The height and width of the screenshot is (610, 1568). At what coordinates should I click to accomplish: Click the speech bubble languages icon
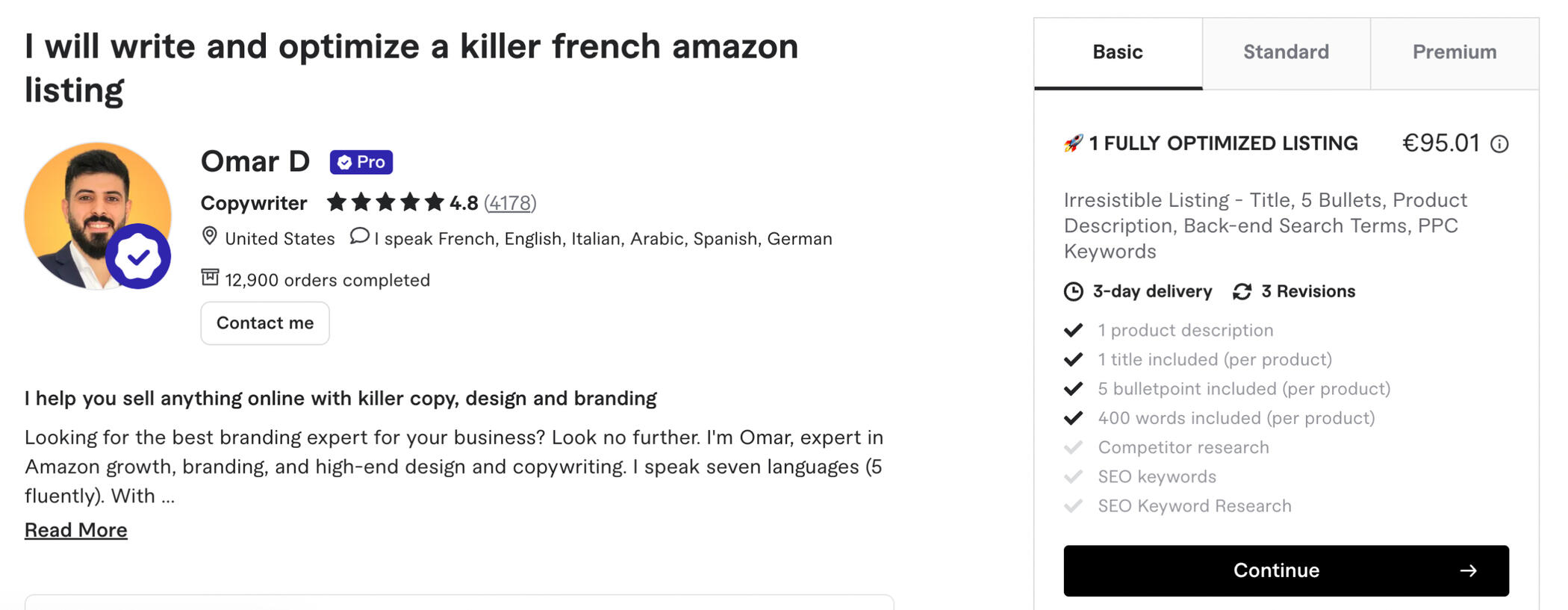point(359,236)
